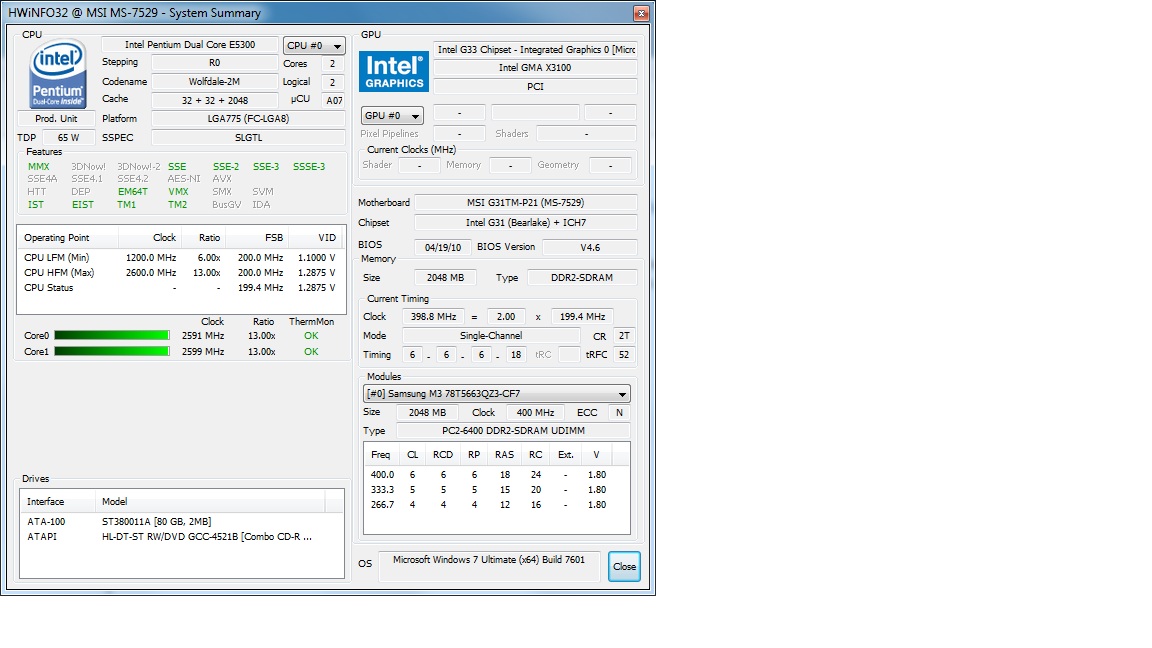Click the FSB column header
Screen dimensions: 1152x648
257,238
